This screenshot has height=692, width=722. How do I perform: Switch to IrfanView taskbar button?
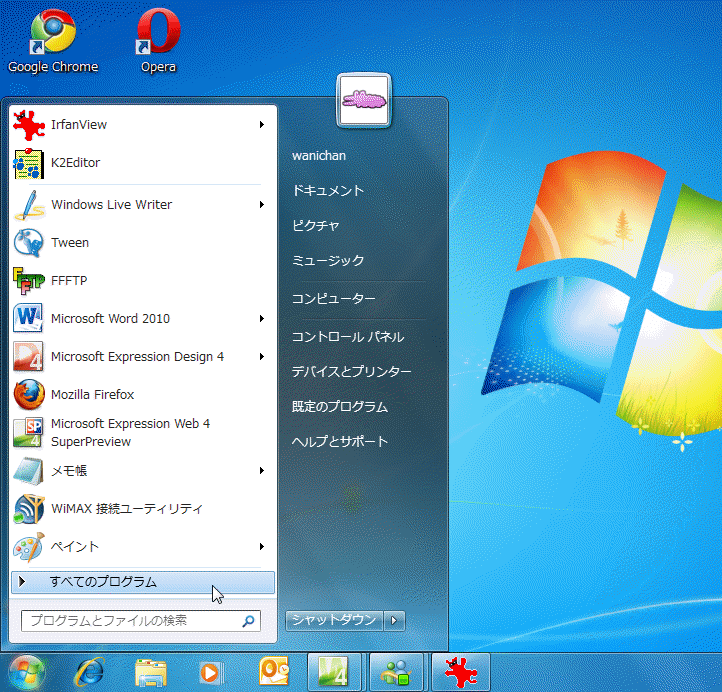click(460, 673)
